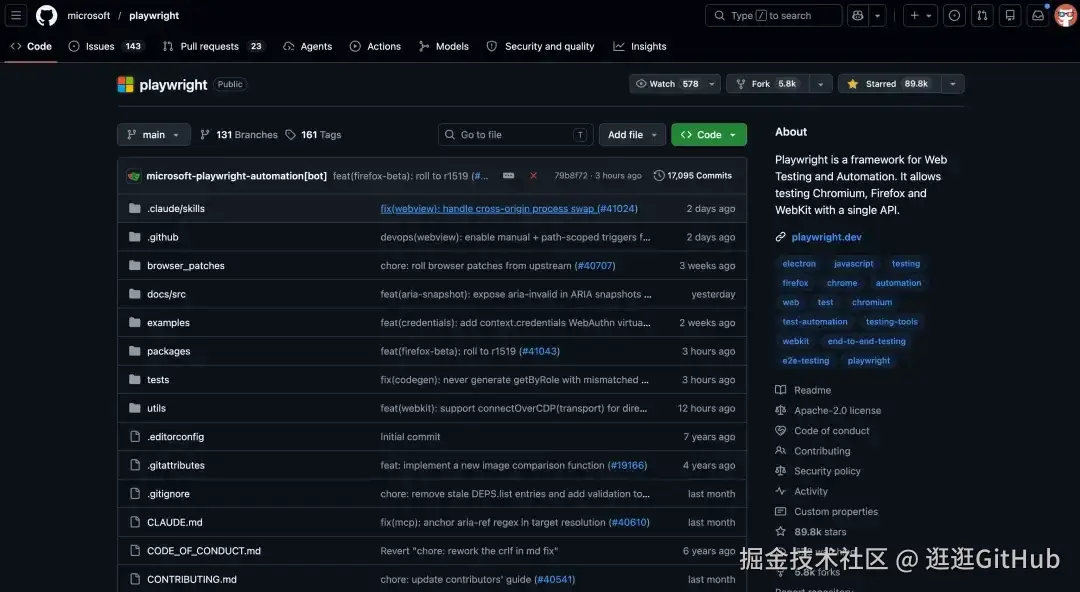Switch to the Issues tab
The image size is (1080, 592).
[106, 46]
